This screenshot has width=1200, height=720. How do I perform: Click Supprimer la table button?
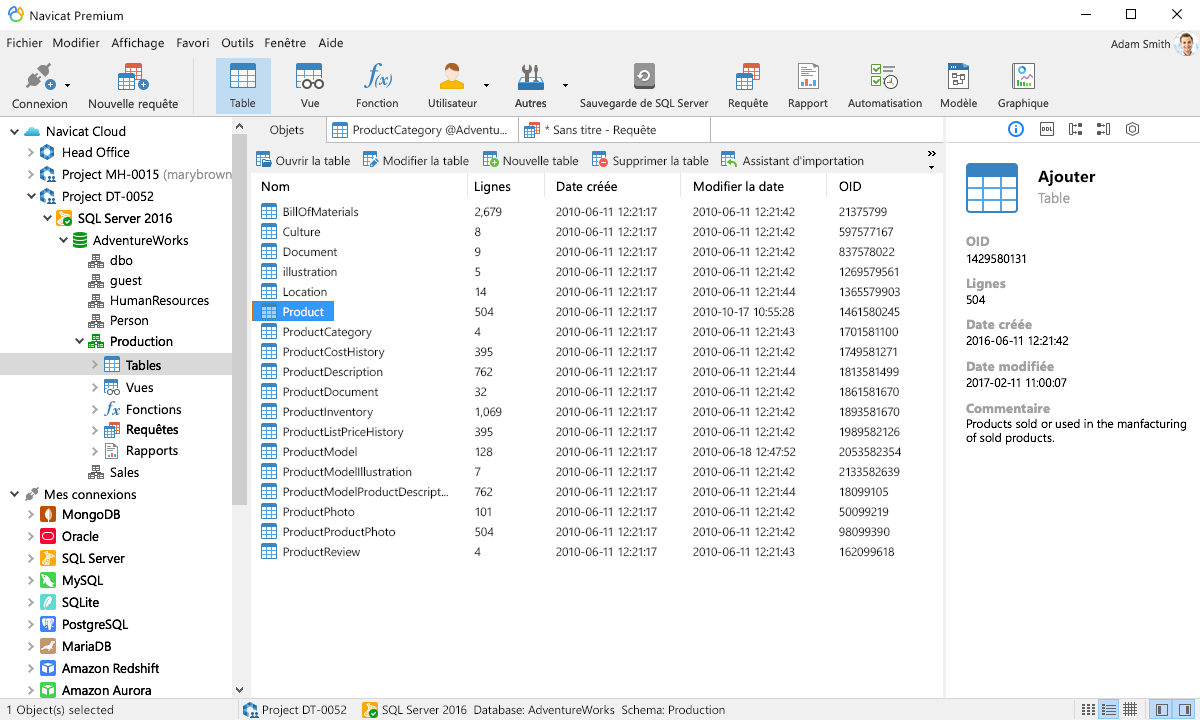pyautogui.click(x=650, y=160)
